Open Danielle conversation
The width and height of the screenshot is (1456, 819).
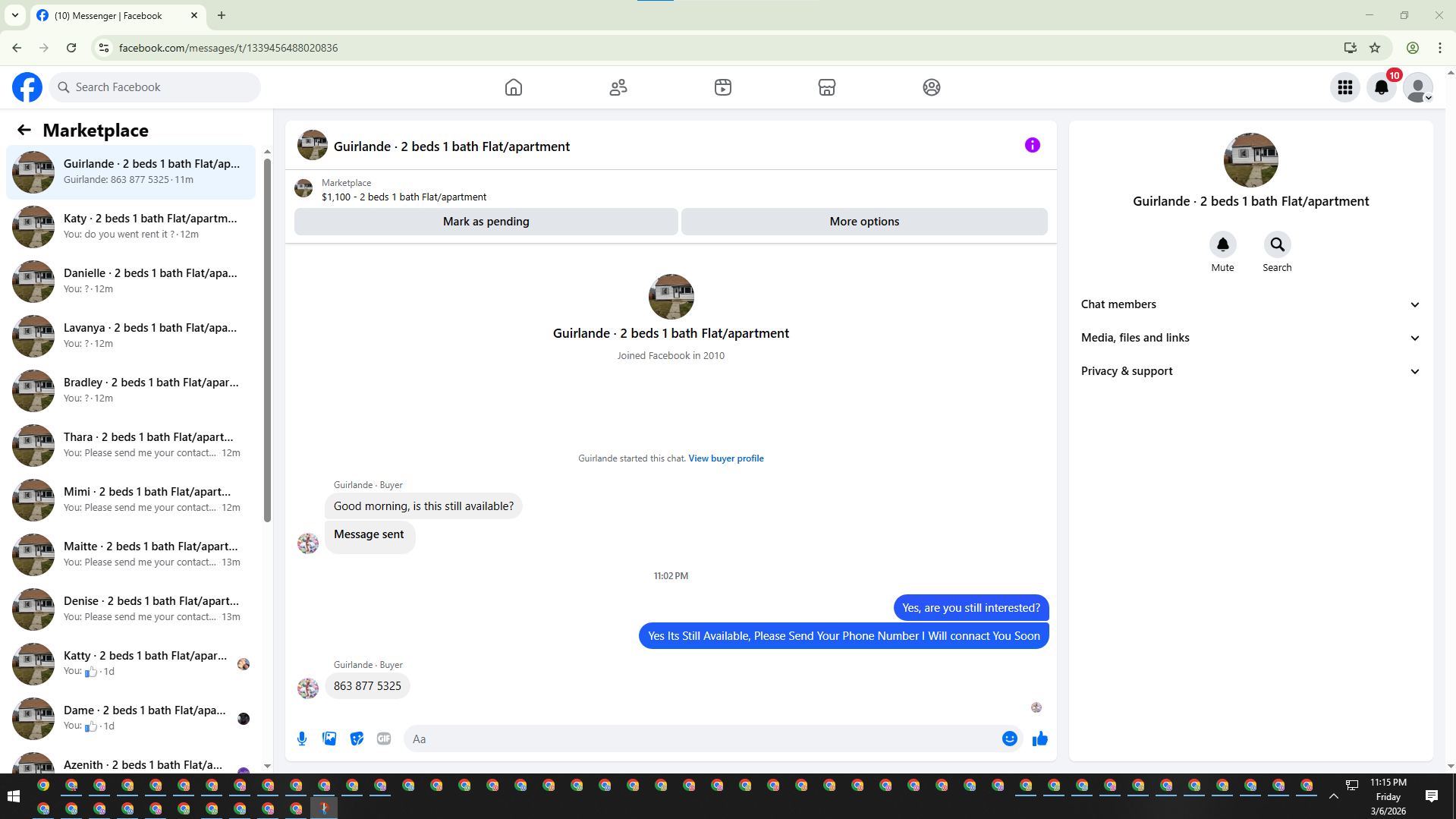tap(131, 281)
